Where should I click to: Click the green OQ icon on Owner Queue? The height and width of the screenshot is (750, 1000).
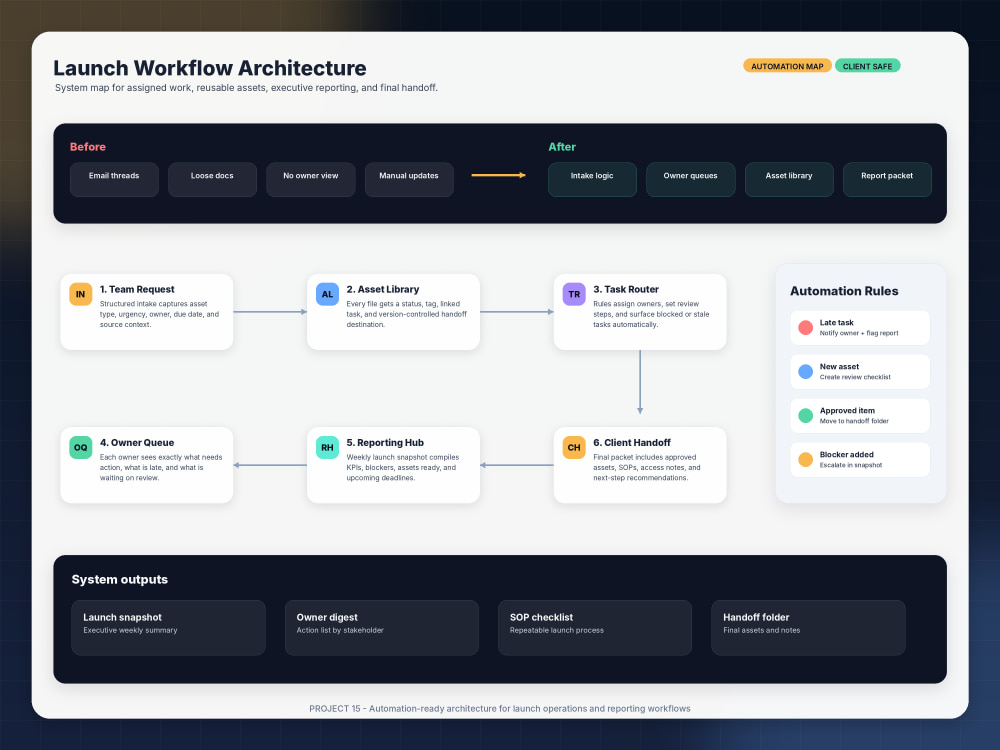click(80, 447)
